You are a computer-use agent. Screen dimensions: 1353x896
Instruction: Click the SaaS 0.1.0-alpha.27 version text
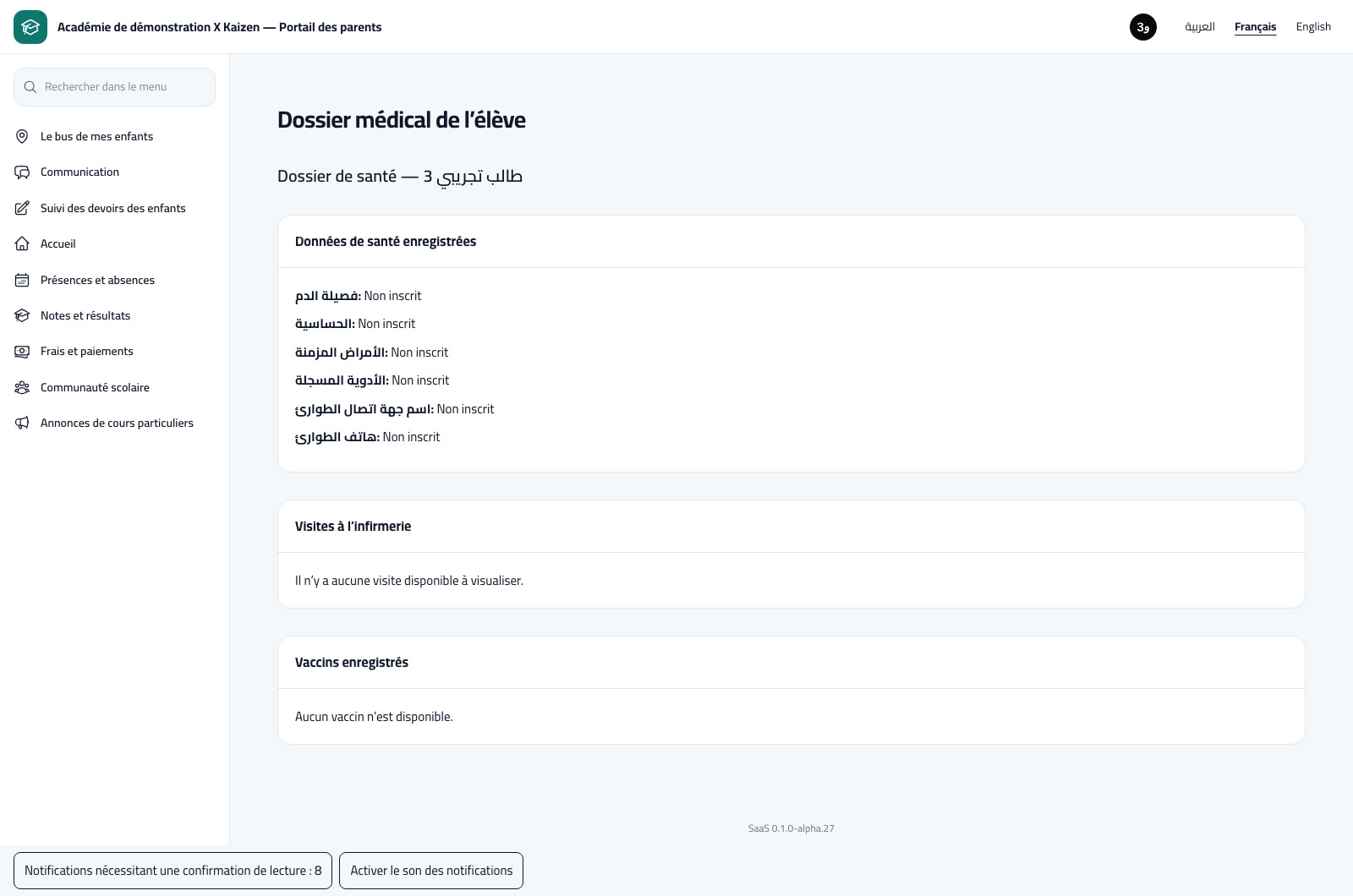pyautogui.click(x=792, y=828)
